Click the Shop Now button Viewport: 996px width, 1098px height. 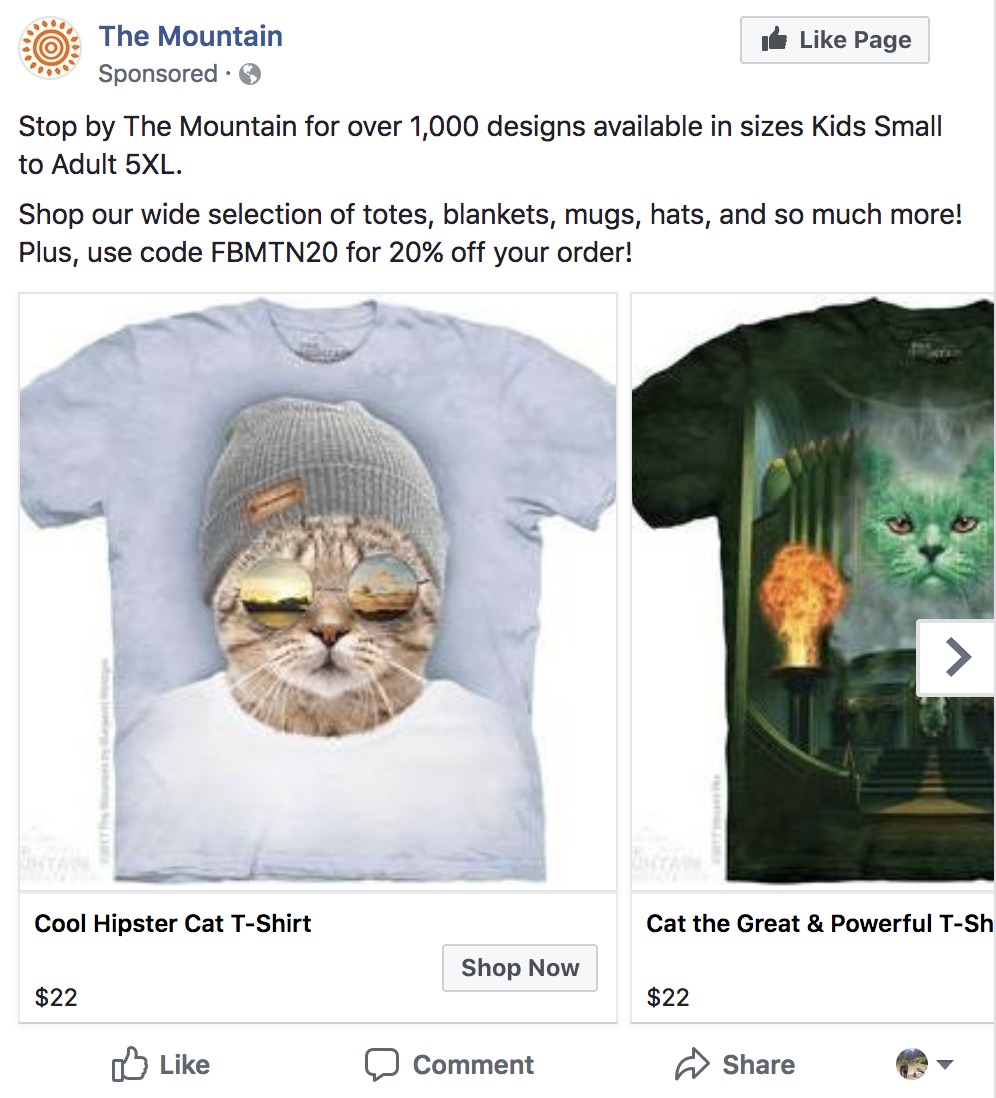(x=520, y=968)
